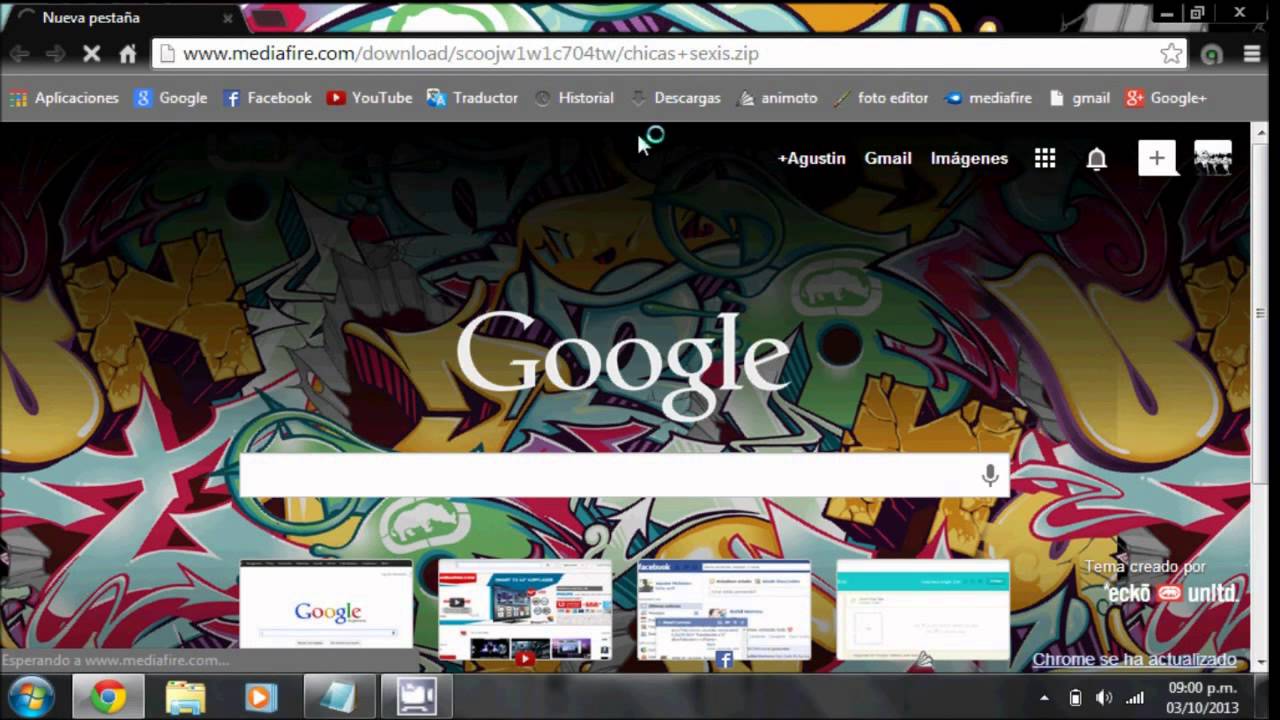Open the Facebook bookmark
Image resolution: width=1280 pixels, height=720 pixels.
click(x=267, y=98)
